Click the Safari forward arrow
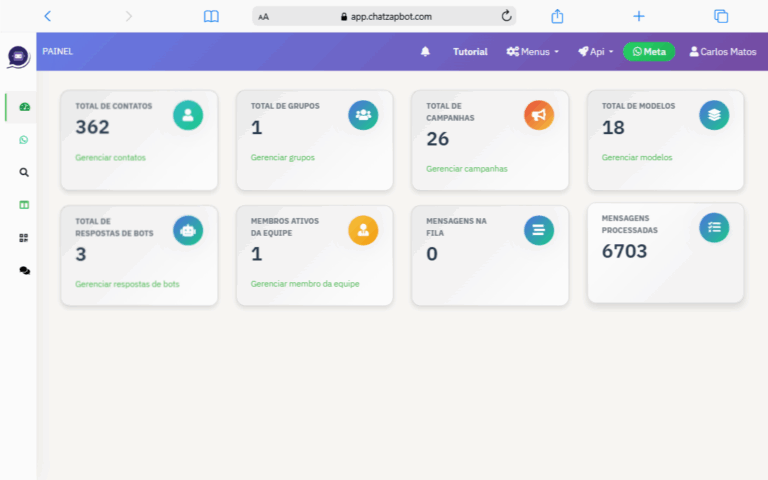The image size is (768, 480). pyautogui.click(x=129, y=16)
